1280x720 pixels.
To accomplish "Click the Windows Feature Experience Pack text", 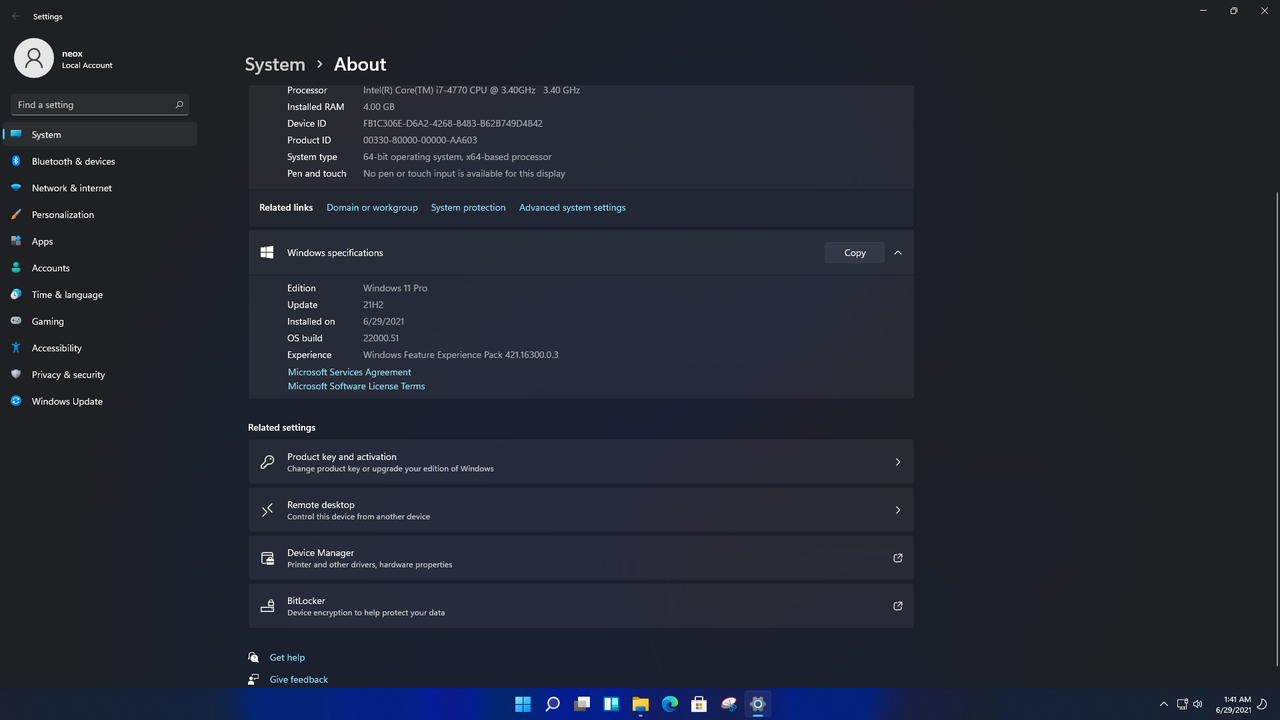I will (461, 355).
